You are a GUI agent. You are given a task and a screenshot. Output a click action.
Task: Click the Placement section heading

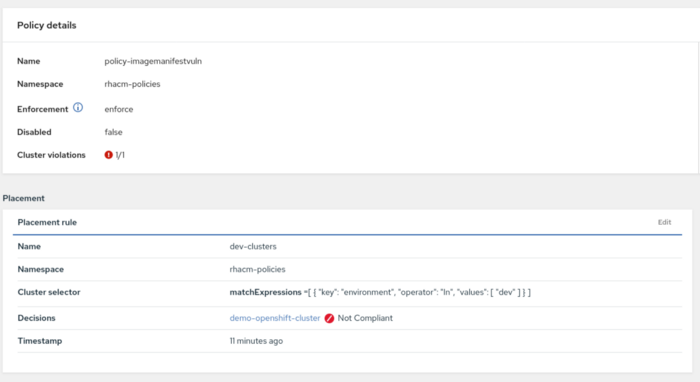(x=24, y=198)
